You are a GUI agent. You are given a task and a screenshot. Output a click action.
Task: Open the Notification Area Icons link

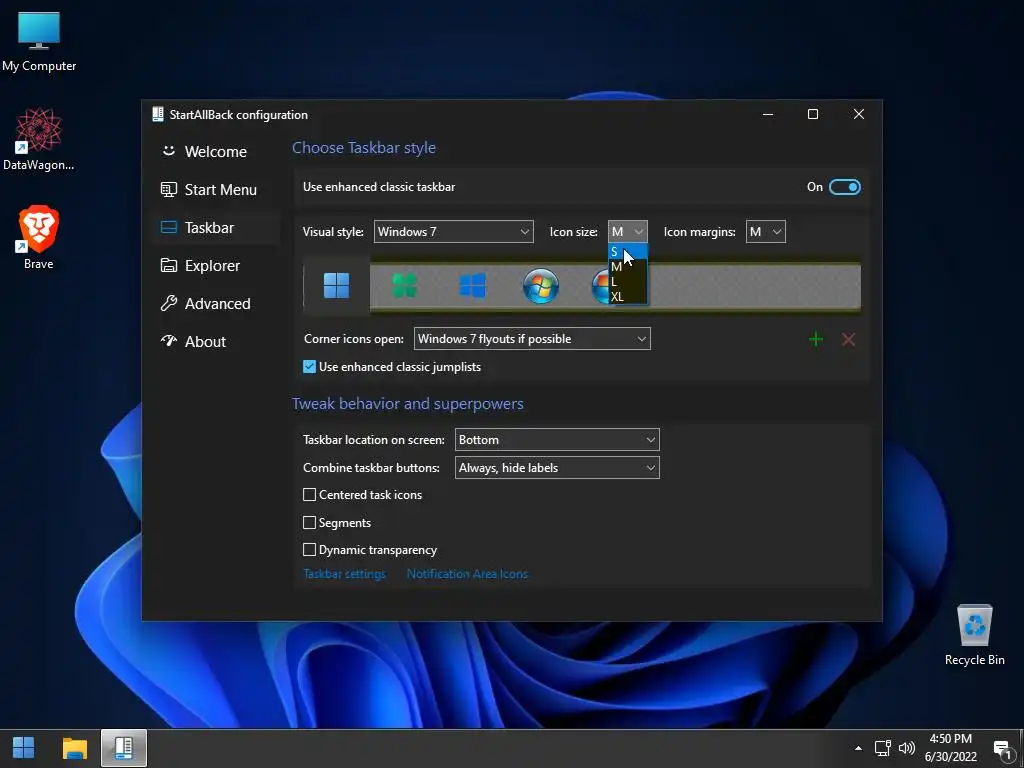467,574
